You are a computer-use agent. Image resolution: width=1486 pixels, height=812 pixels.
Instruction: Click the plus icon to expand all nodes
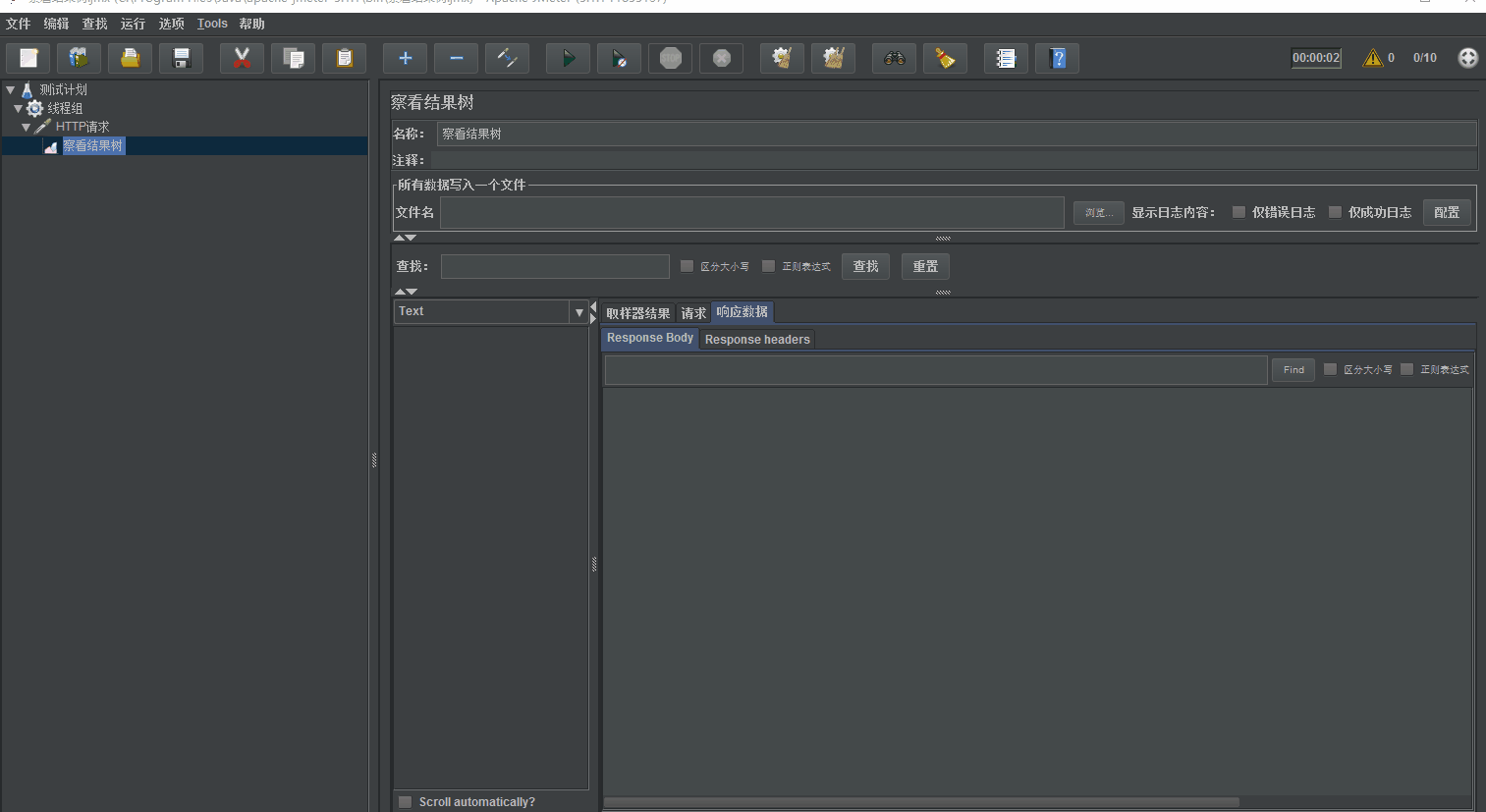[x=405, y=59]
